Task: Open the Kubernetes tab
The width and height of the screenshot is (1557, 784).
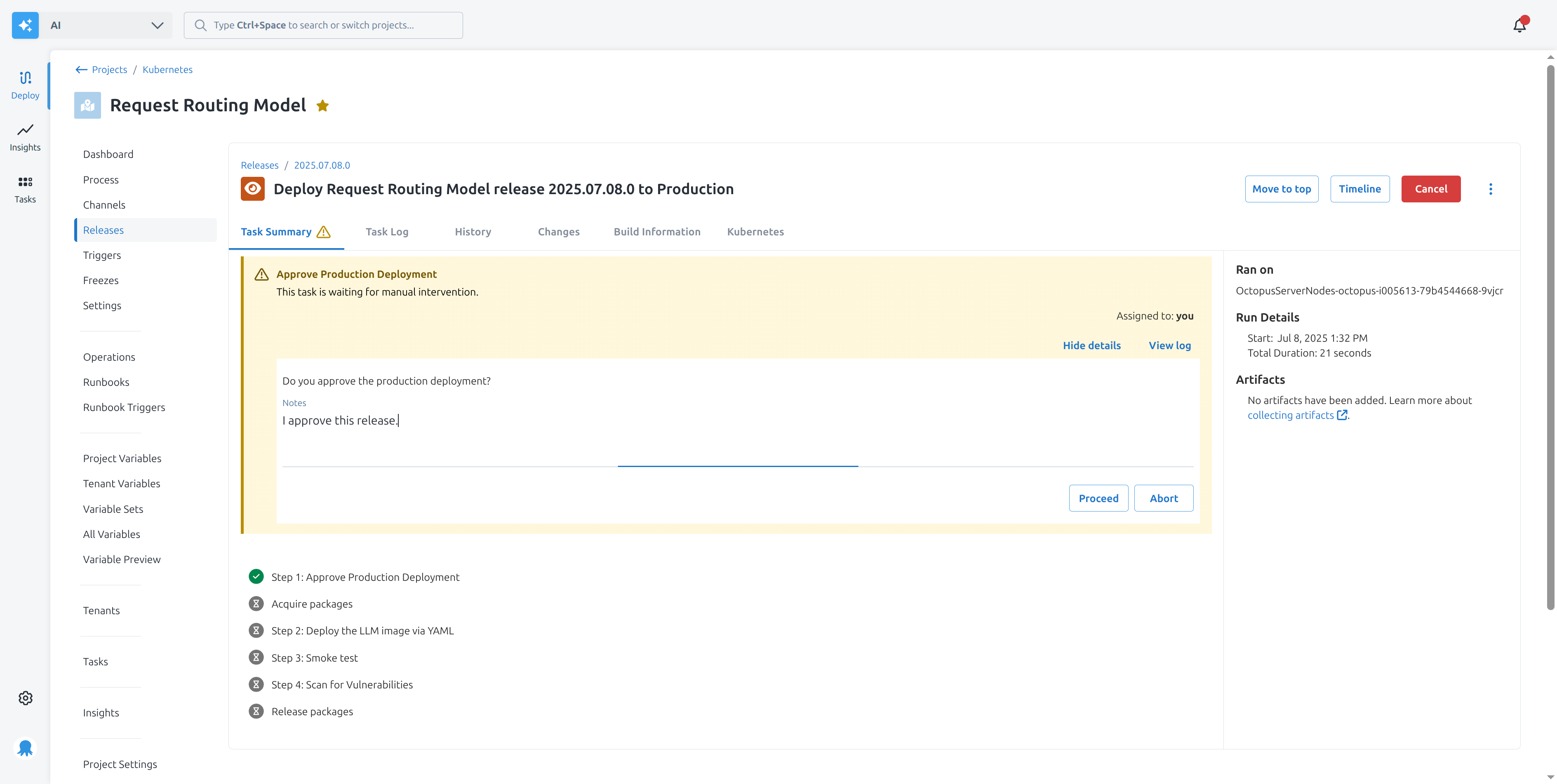Action: point(755,232)
